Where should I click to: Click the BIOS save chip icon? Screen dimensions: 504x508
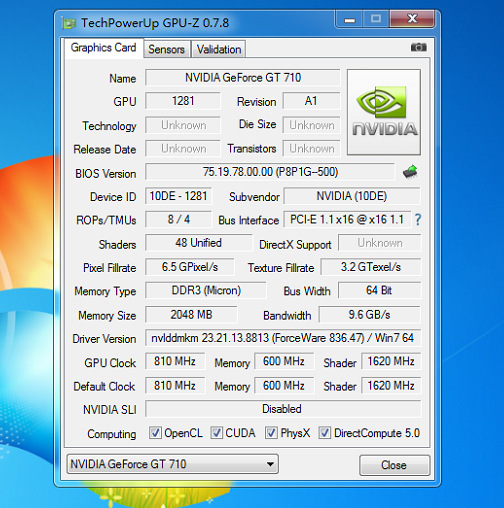(x=410, y=172)
